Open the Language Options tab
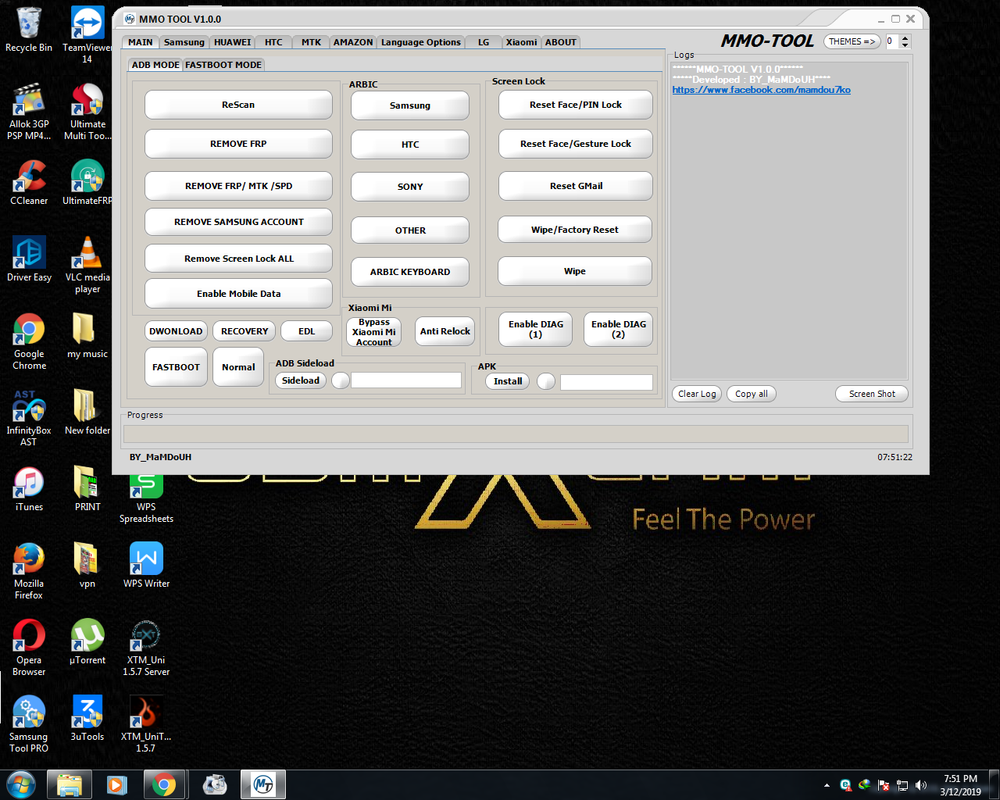 tap(420, 42)
